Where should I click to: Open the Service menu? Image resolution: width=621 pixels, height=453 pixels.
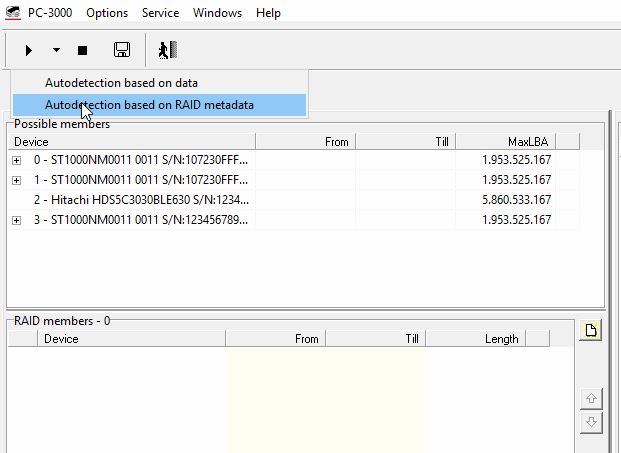[x=160, y=13]
